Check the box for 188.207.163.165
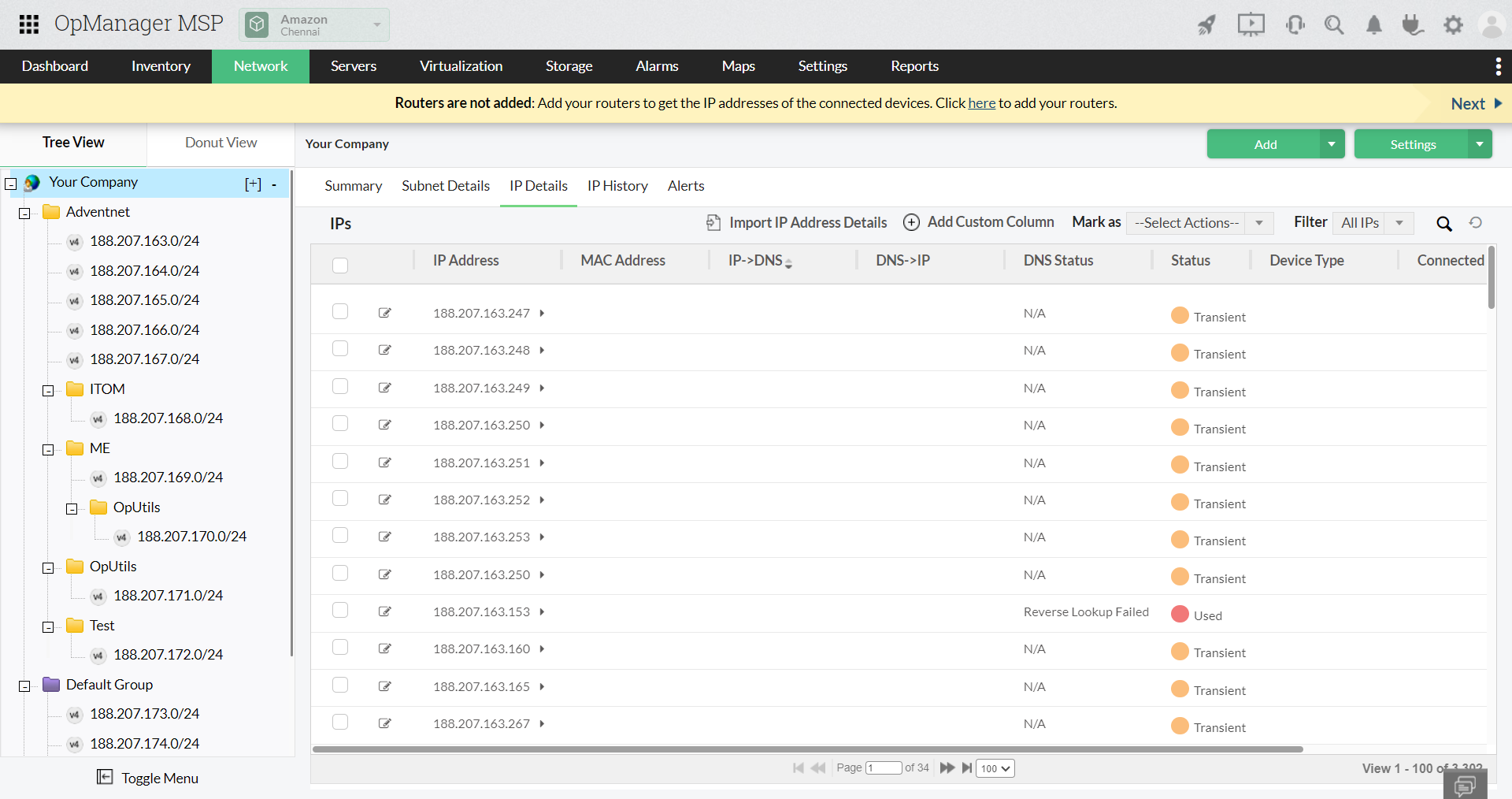Screen dimensions: 1512x799 click(340, 685)
